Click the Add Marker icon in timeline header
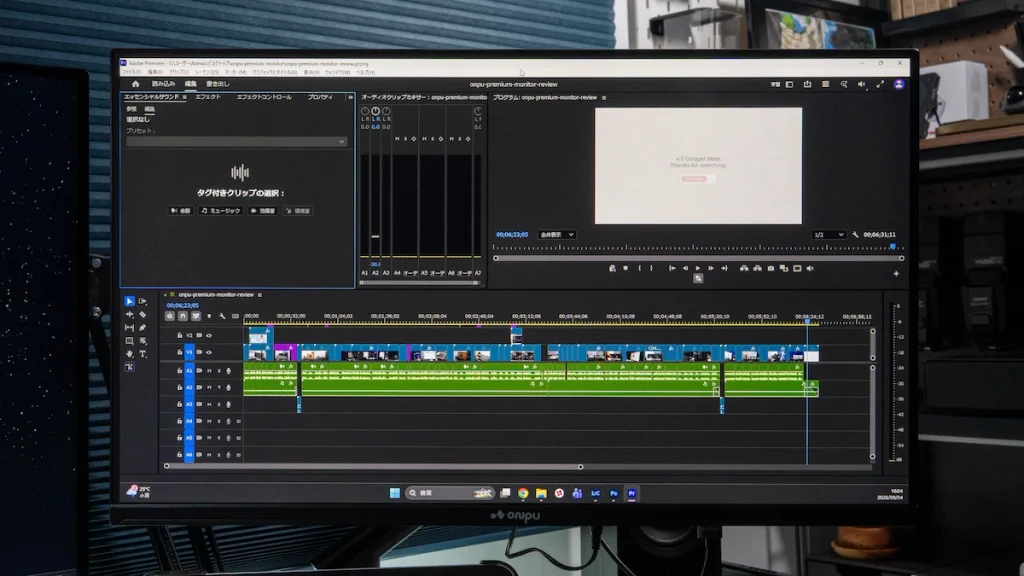1024x576 pixels. 209,316
